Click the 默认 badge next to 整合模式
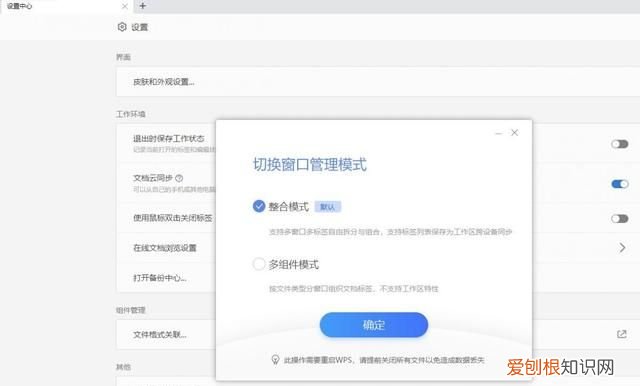The height and width of the screenshot is (386, 640). [x=327, y=207]
